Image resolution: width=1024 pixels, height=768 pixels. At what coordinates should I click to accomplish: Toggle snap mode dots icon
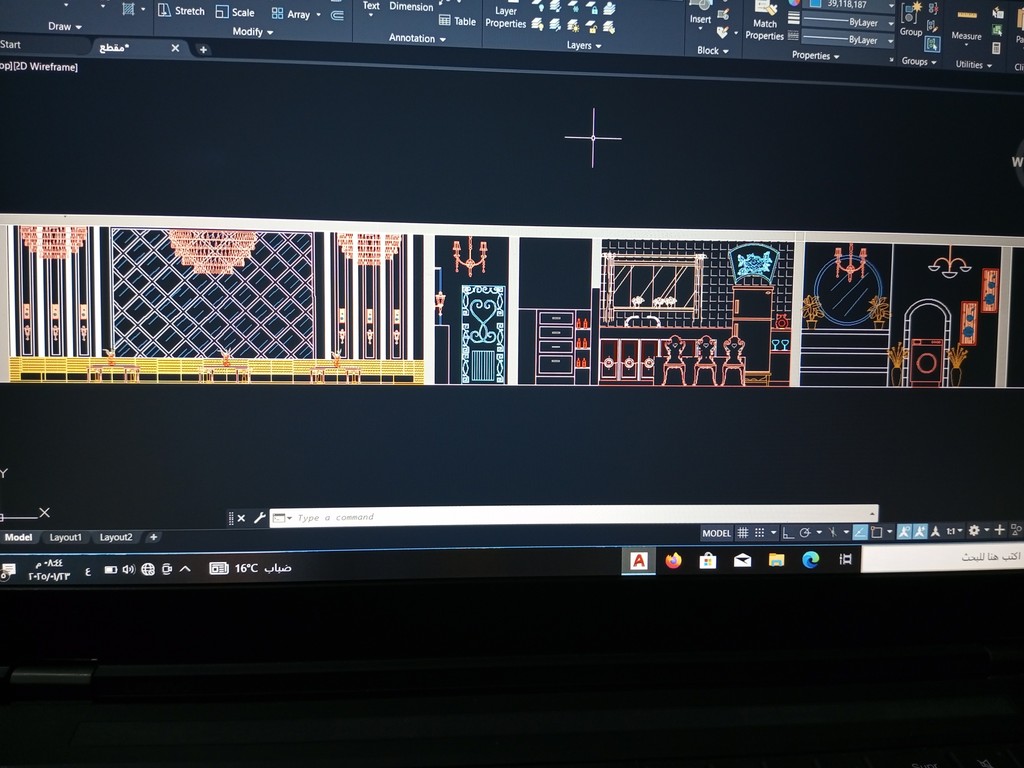[x=760, y=533]
